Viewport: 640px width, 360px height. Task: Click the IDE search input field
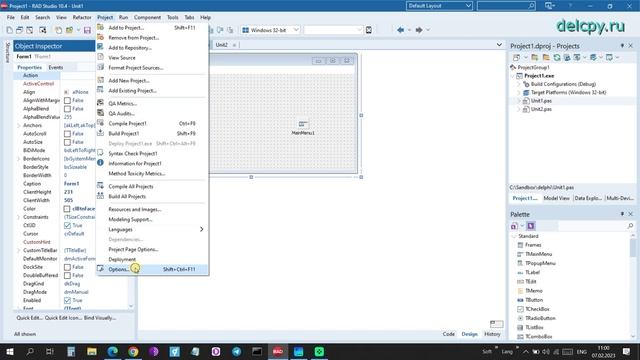(506, 6)
